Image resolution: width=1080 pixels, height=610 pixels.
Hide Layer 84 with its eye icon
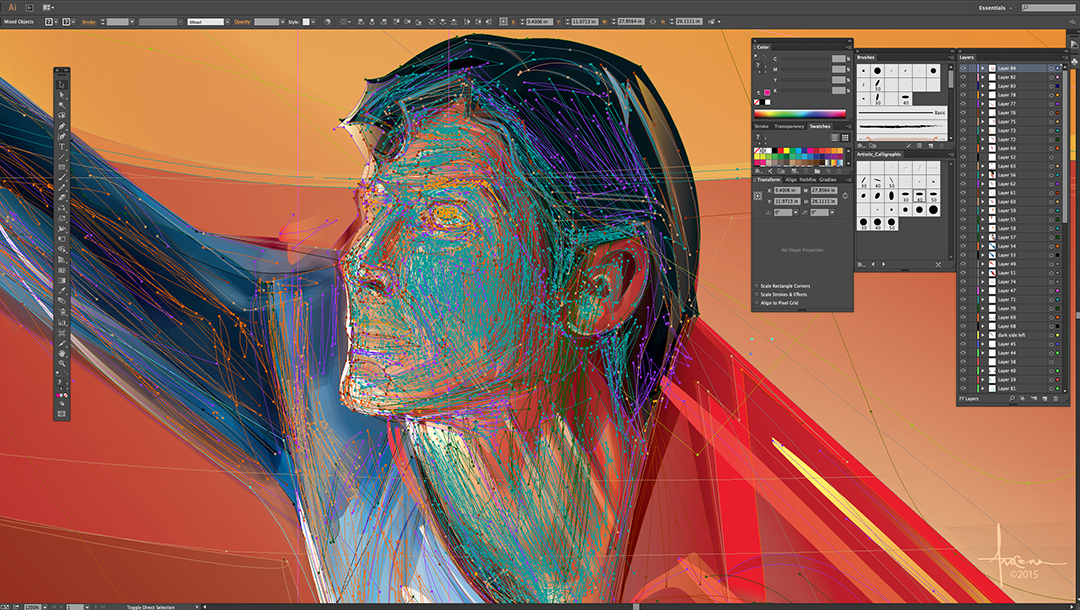(963, 68)
